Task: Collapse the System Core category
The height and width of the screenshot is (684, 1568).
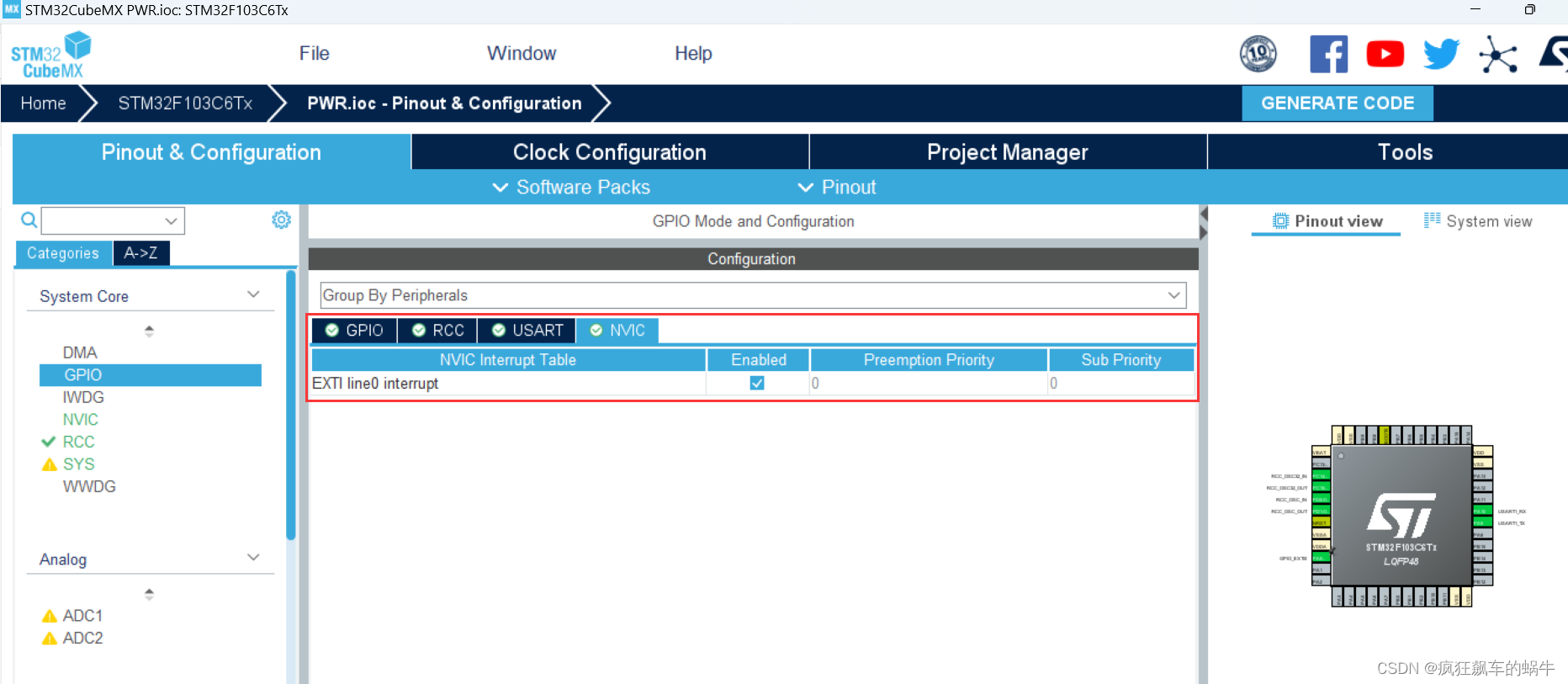Action: pos(253,294)
